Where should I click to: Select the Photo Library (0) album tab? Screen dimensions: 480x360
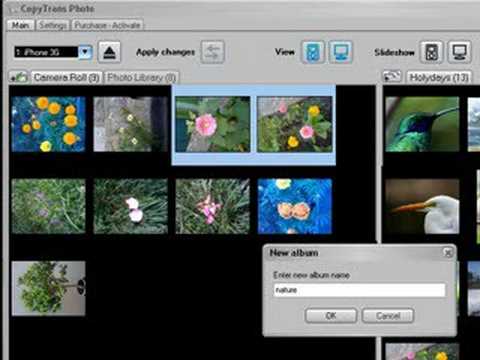(141, 77)
